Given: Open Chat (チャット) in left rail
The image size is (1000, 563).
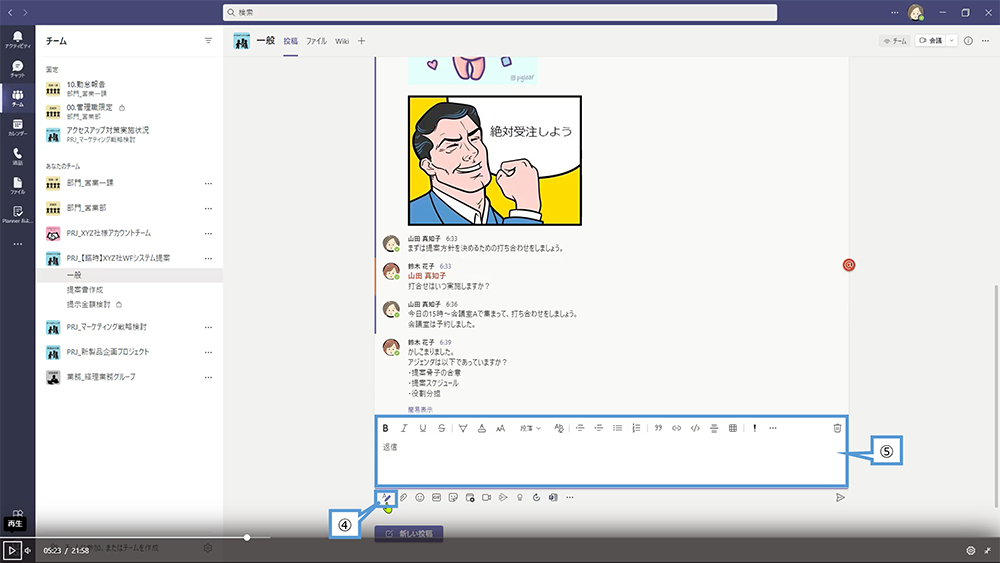Looking at the screenshot, I should pyautogui.click(x=17, y=69).
